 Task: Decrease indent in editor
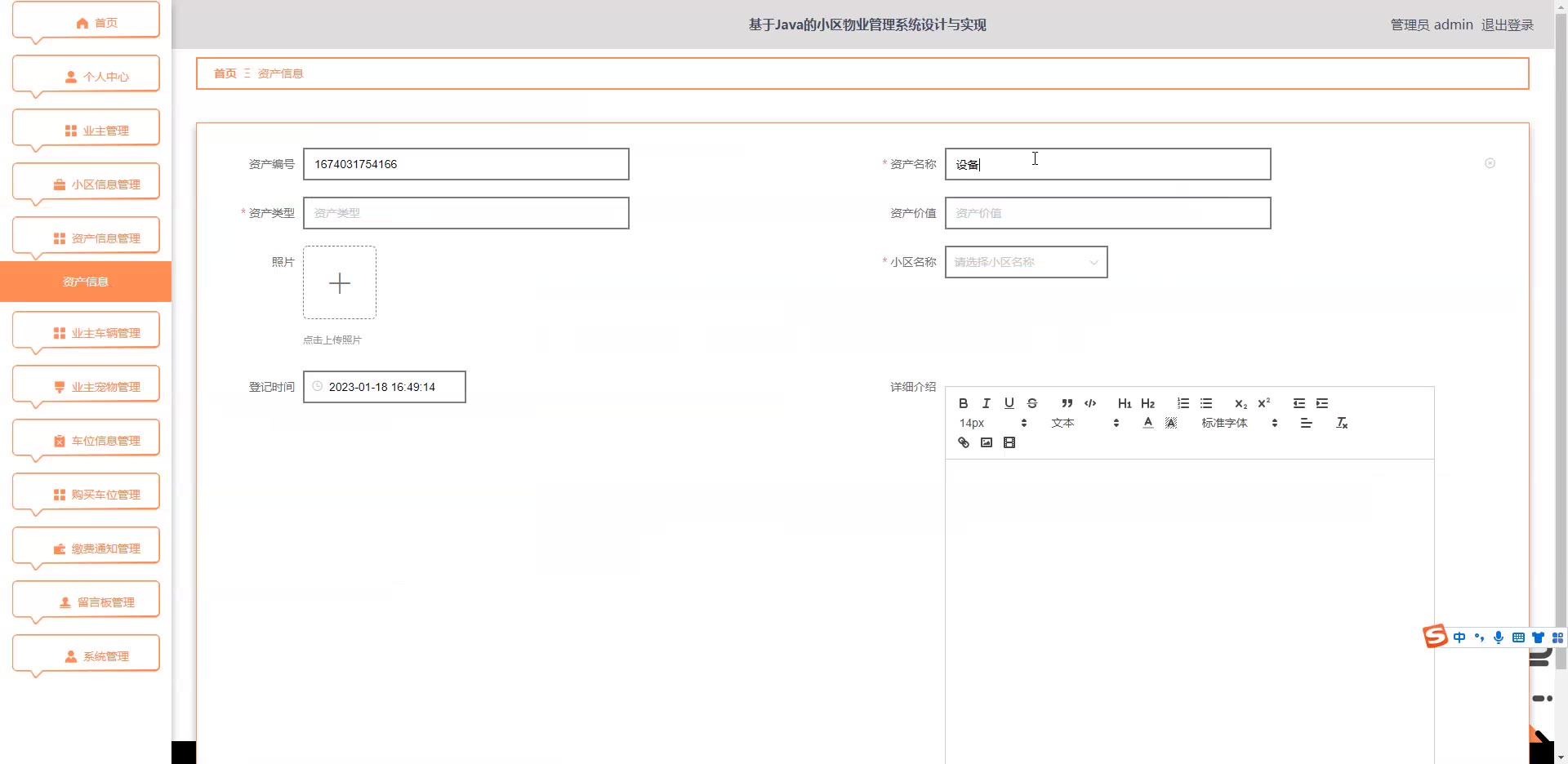click(1299, 403)
